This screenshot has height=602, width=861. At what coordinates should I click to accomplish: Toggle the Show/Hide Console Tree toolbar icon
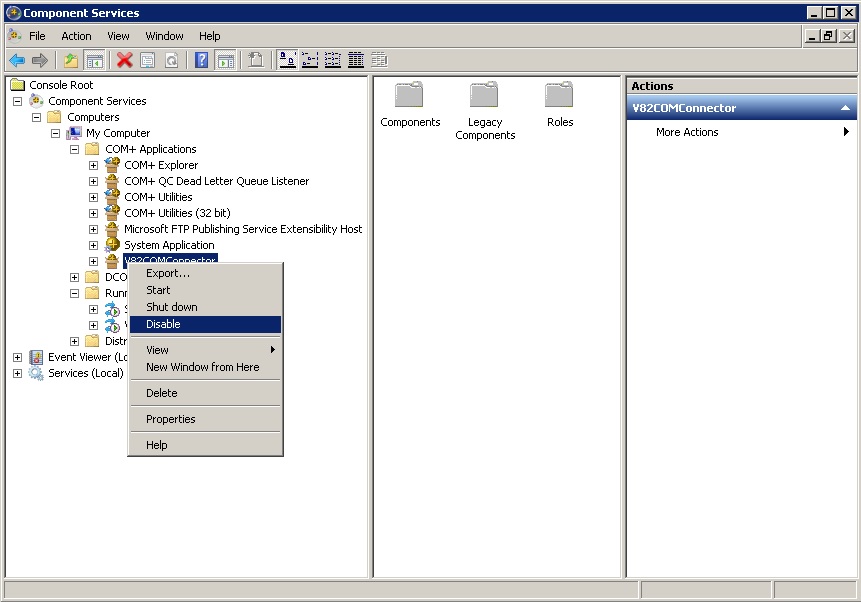tap(94, 60)
